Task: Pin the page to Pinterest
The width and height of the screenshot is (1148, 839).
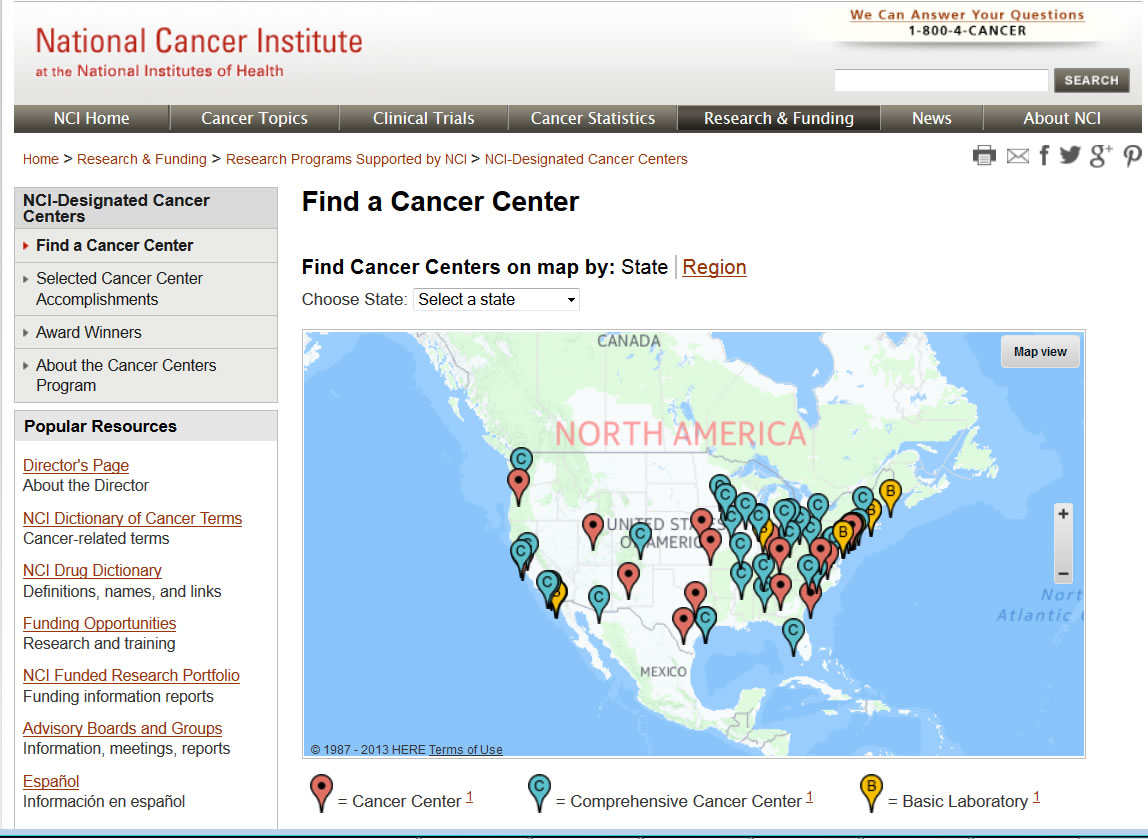Action: point(1131,156)
